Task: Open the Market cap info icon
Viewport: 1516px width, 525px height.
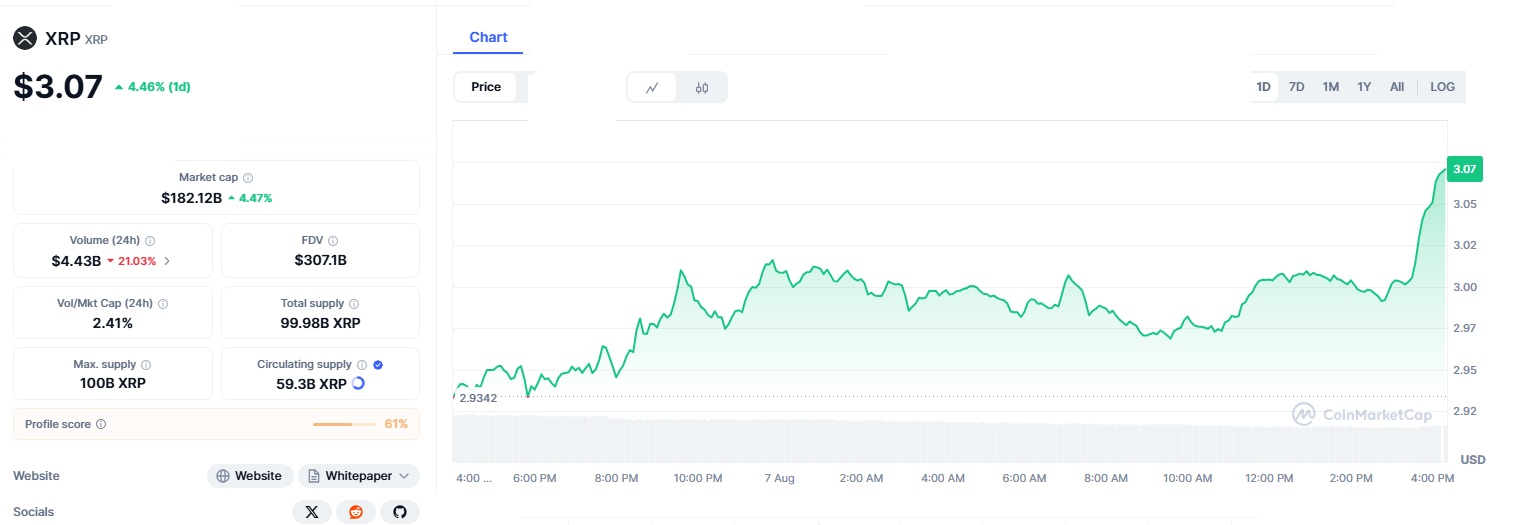Action: [x=248, y=177]
